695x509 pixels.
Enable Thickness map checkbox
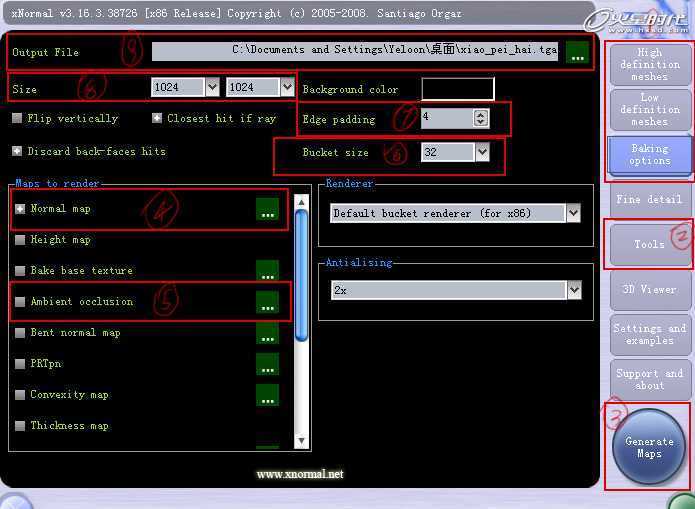click(x=20, y=426)
